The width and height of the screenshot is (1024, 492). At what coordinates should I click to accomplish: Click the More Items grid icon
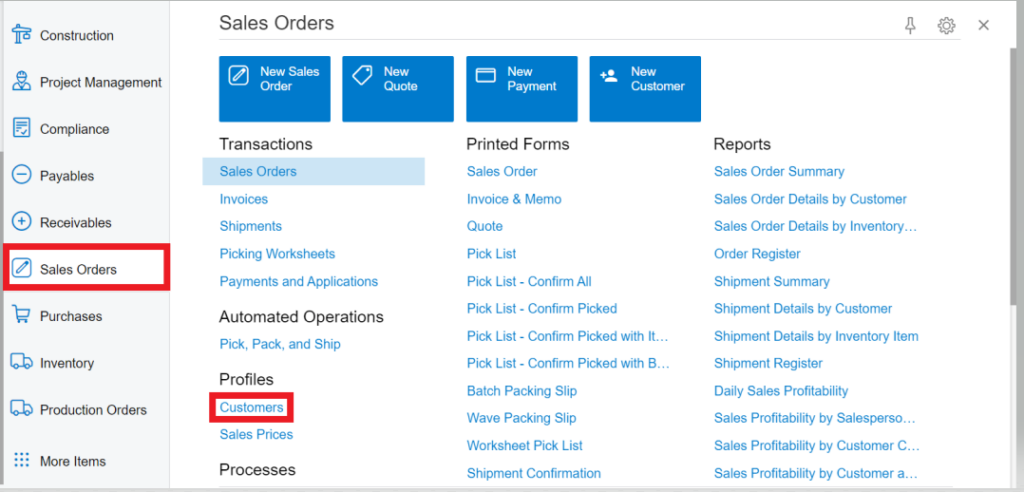(x=21, y=461)
